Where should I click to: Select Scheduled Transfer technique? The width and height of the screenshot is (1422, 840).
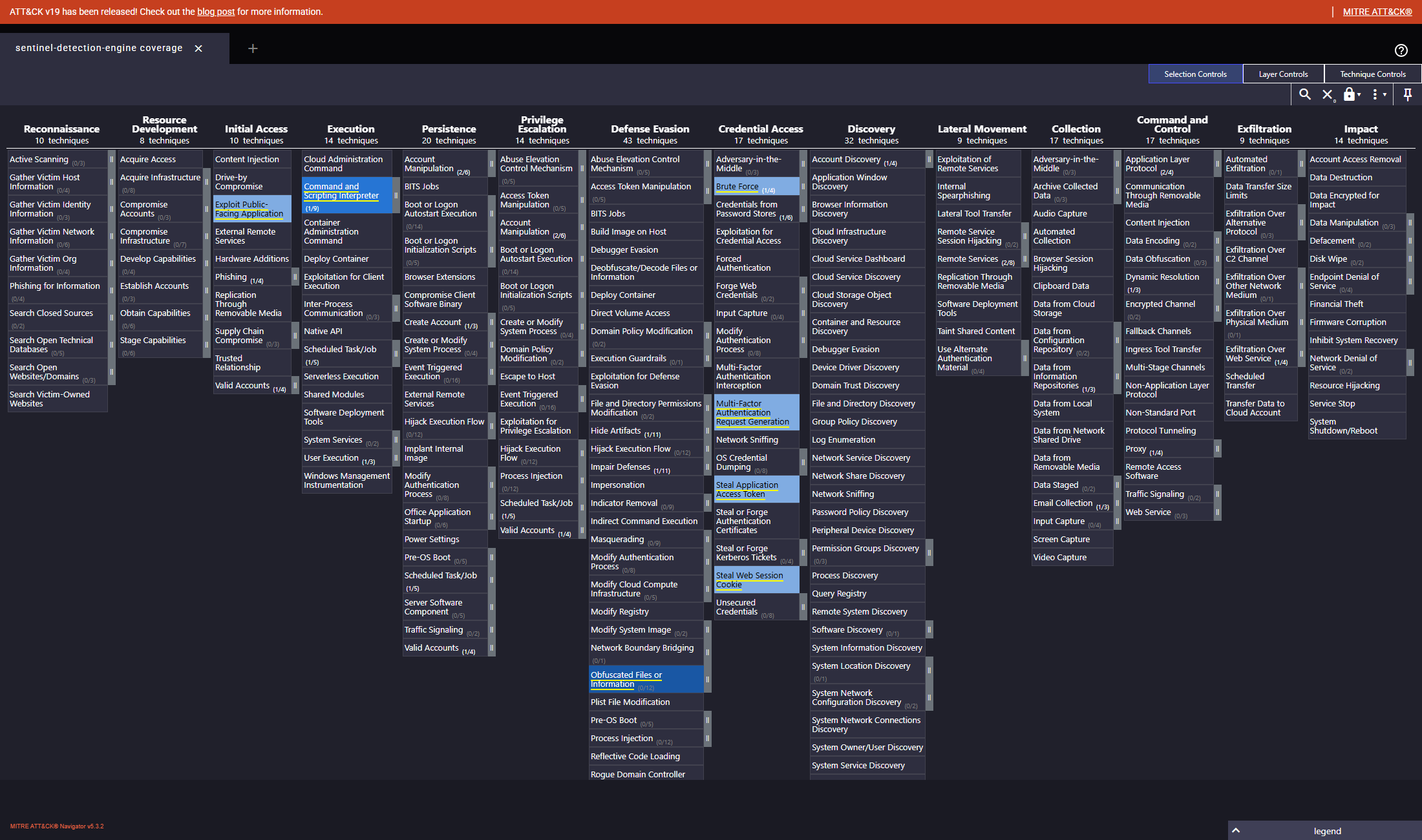point(1260,381)
